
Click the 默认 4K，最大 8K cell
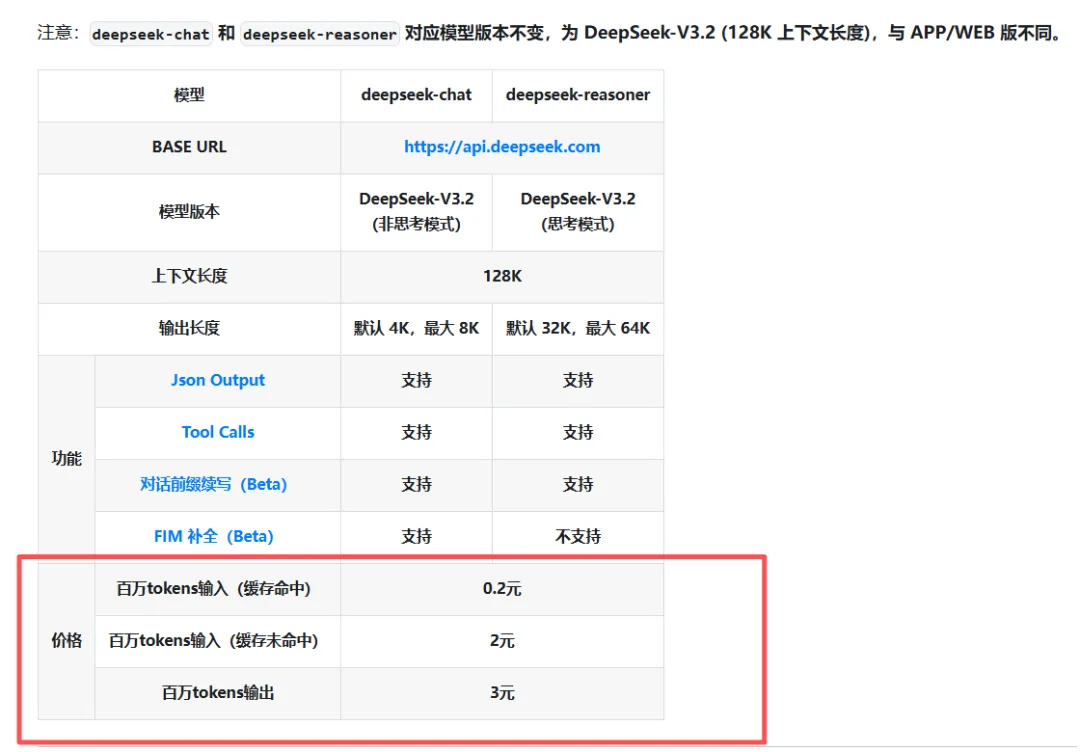coord(416,328)
